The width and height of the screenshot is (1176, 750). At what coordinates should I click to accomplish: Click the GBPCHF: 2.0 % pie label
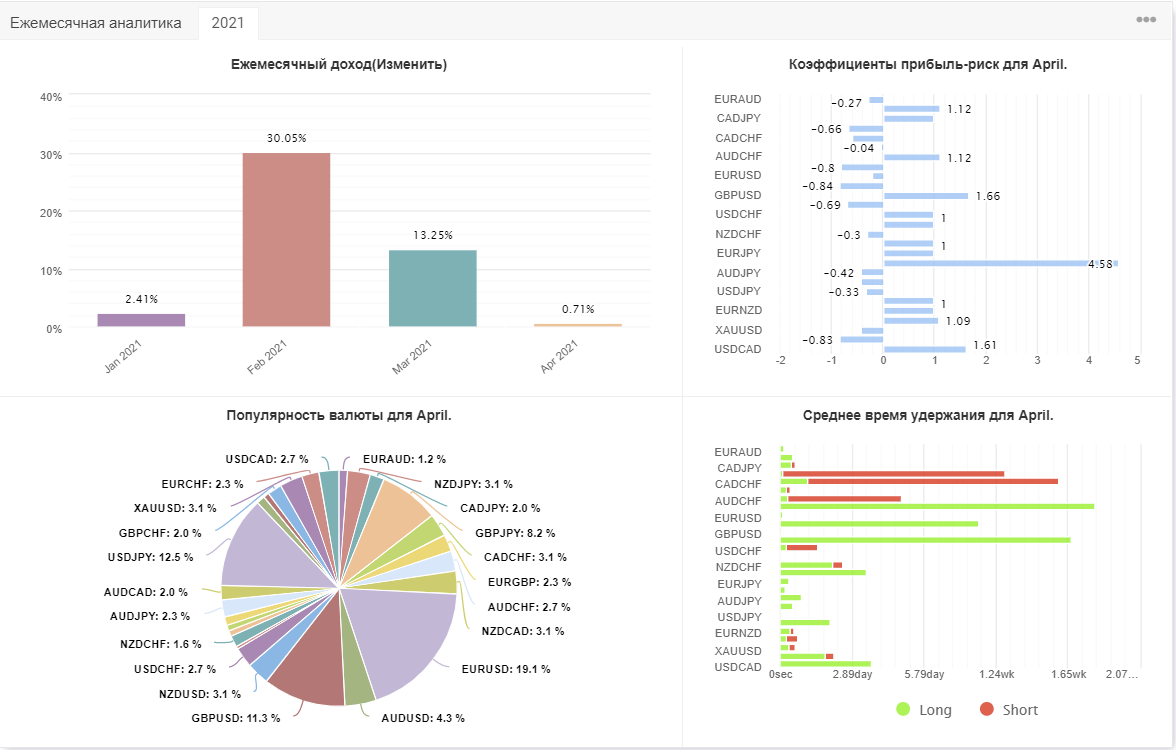coord(160,533)
